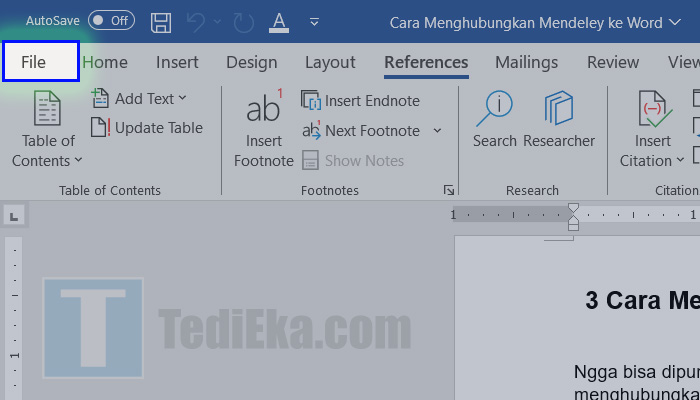
Task: Click the Insert Endnote label
Action: [372, 101]
